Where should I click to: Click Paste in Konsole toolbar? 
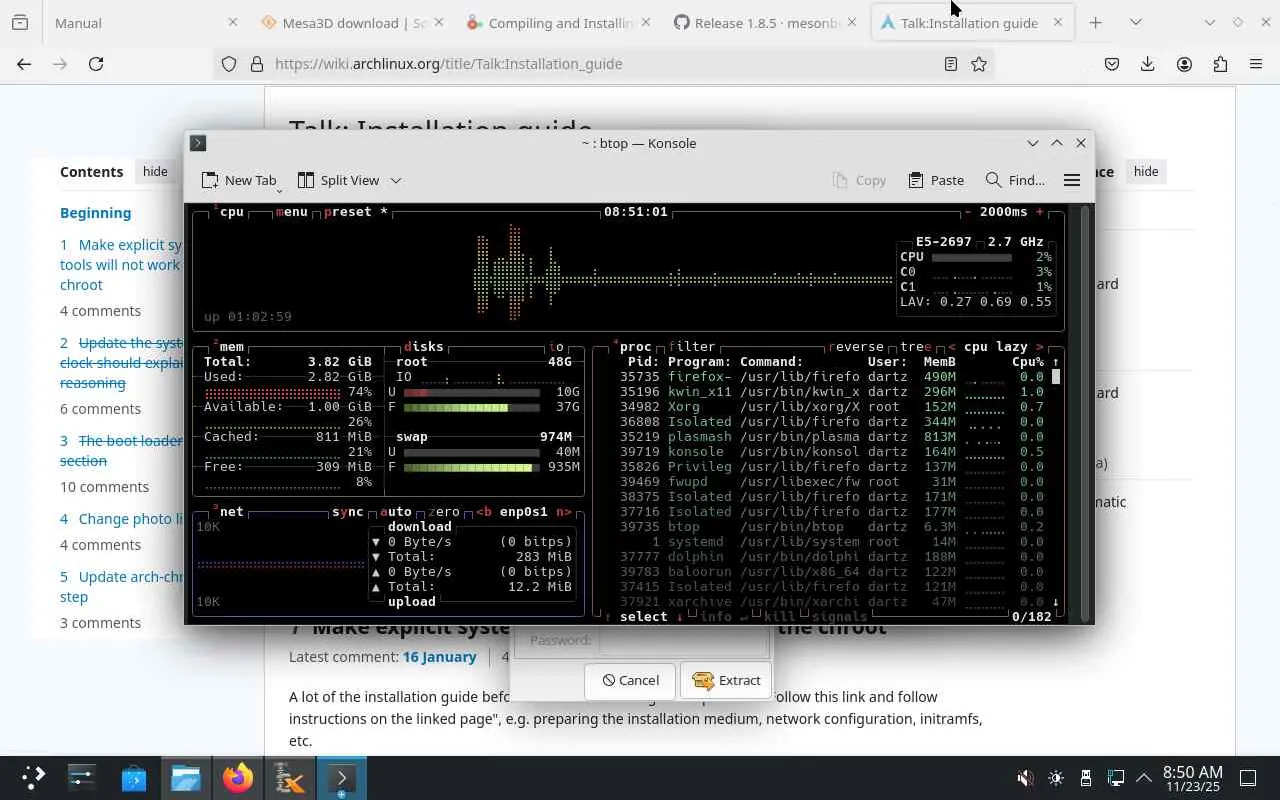coord(936,180)
